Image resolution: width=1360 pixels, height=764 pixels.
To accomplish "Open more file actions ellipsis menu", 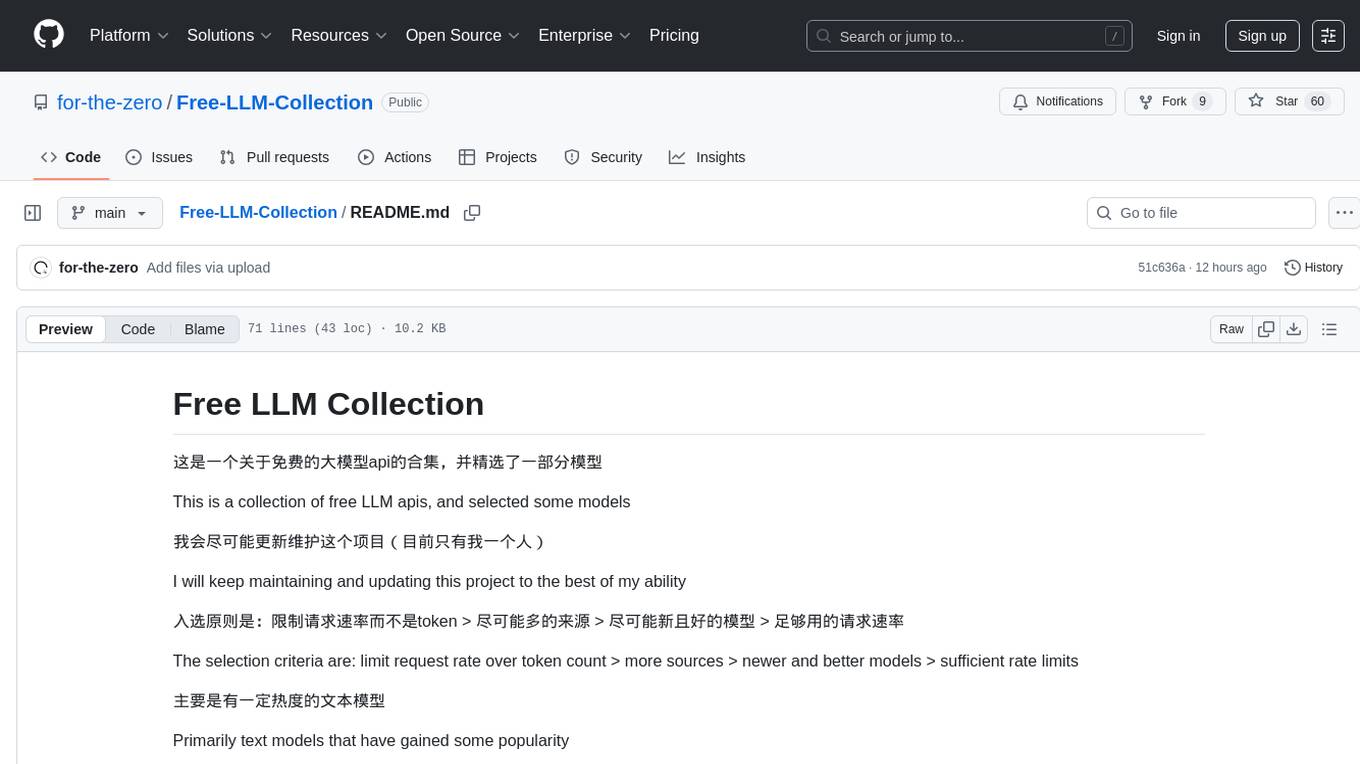I will pos(1344,213).
